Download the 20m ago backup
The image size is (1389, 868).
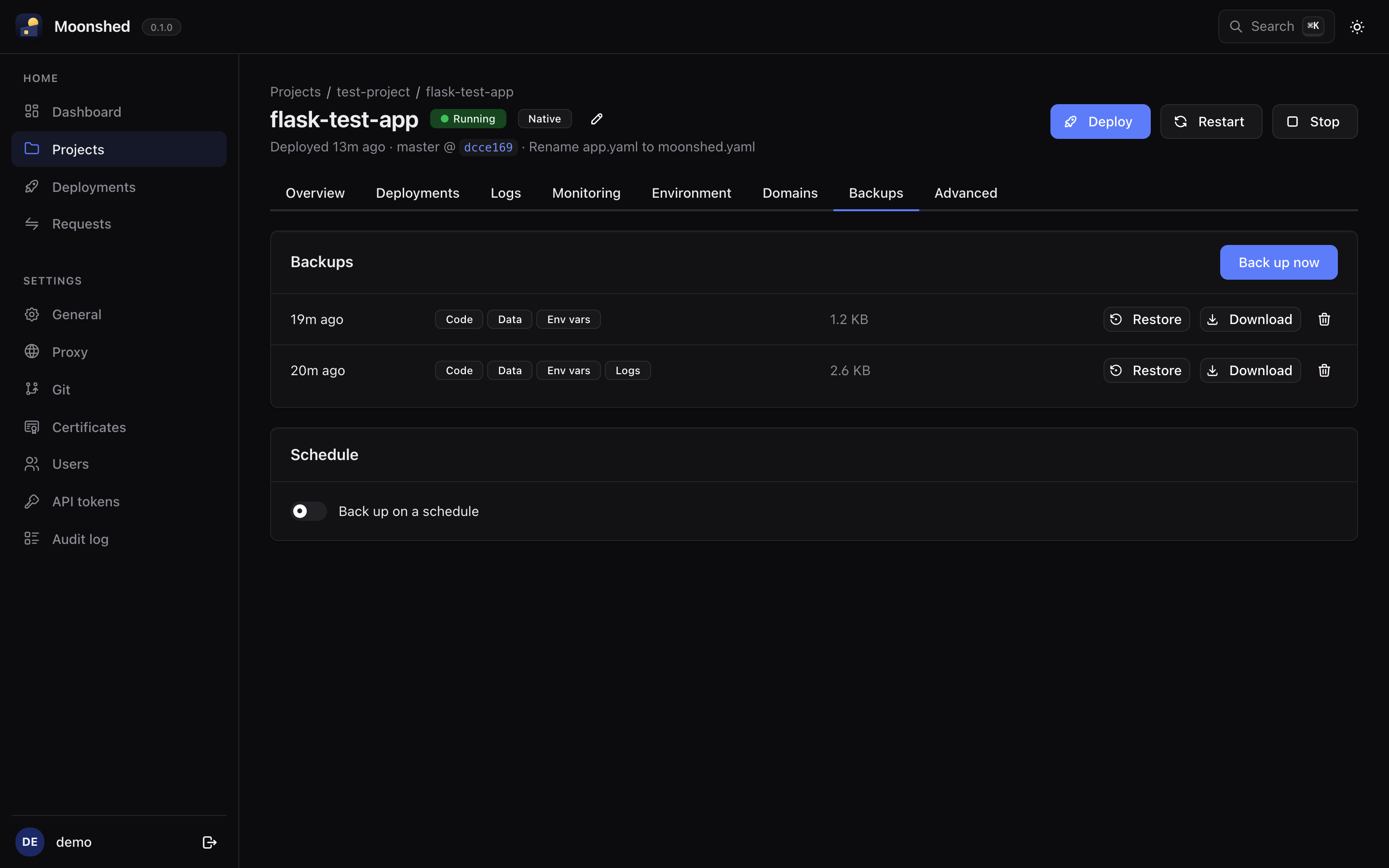1250,370
